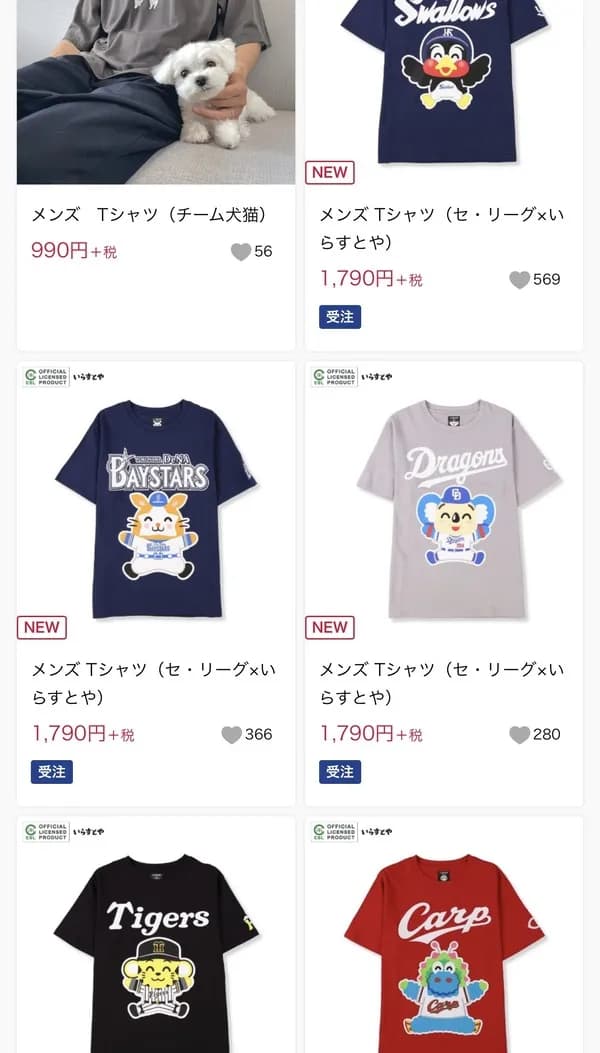
Task: Click the NEW badge on the BAYSTARS card
Action: [x=42, y=627]
